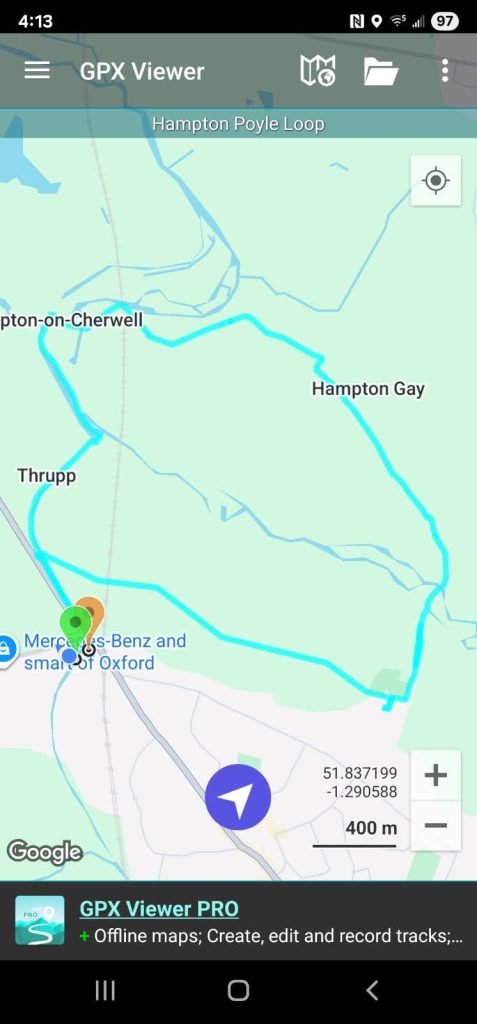Screen dimensions: 477x1024
Task: Tap the blue navigation arrow button
Action: (x=238, y=797)
